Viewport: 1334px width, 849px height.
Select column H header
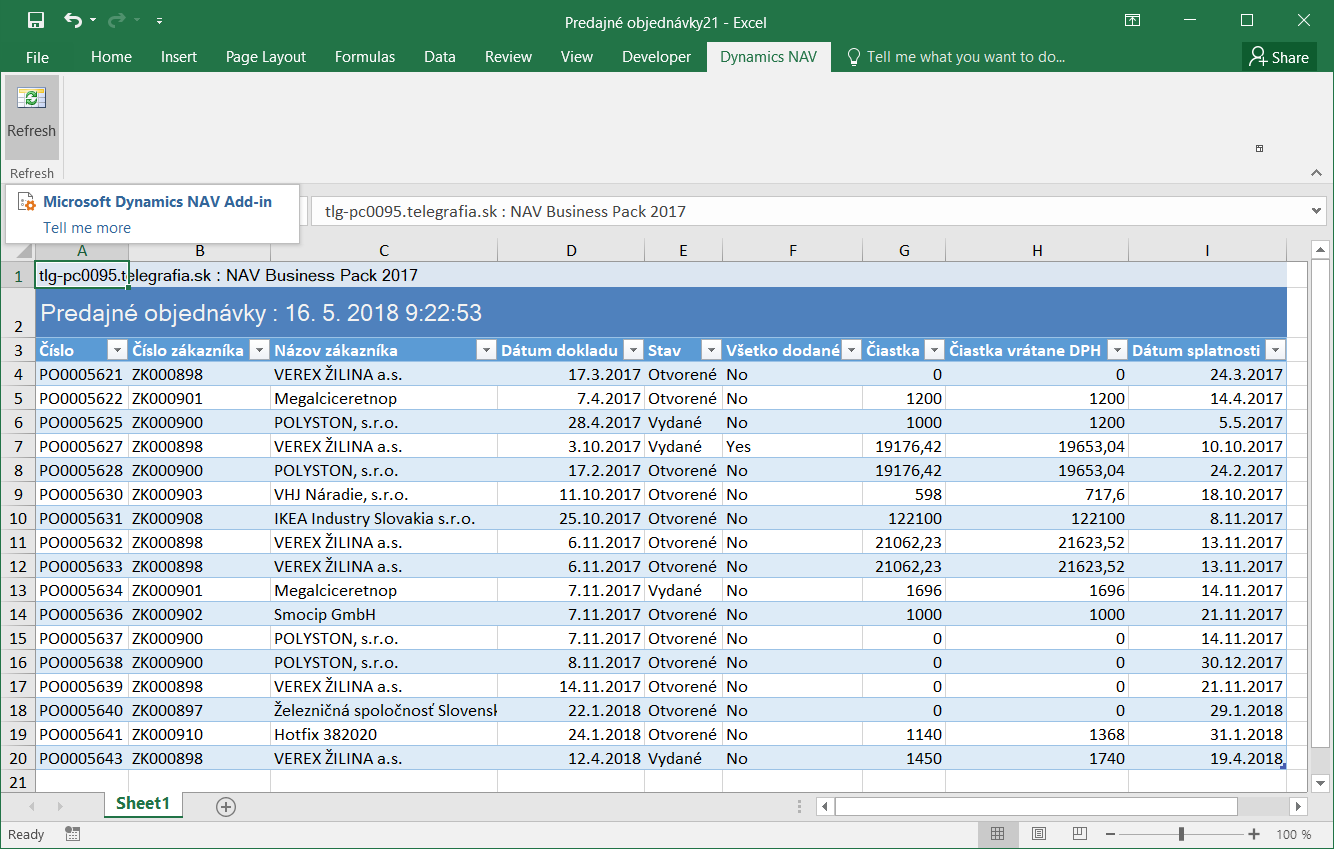click(1037, 251)
